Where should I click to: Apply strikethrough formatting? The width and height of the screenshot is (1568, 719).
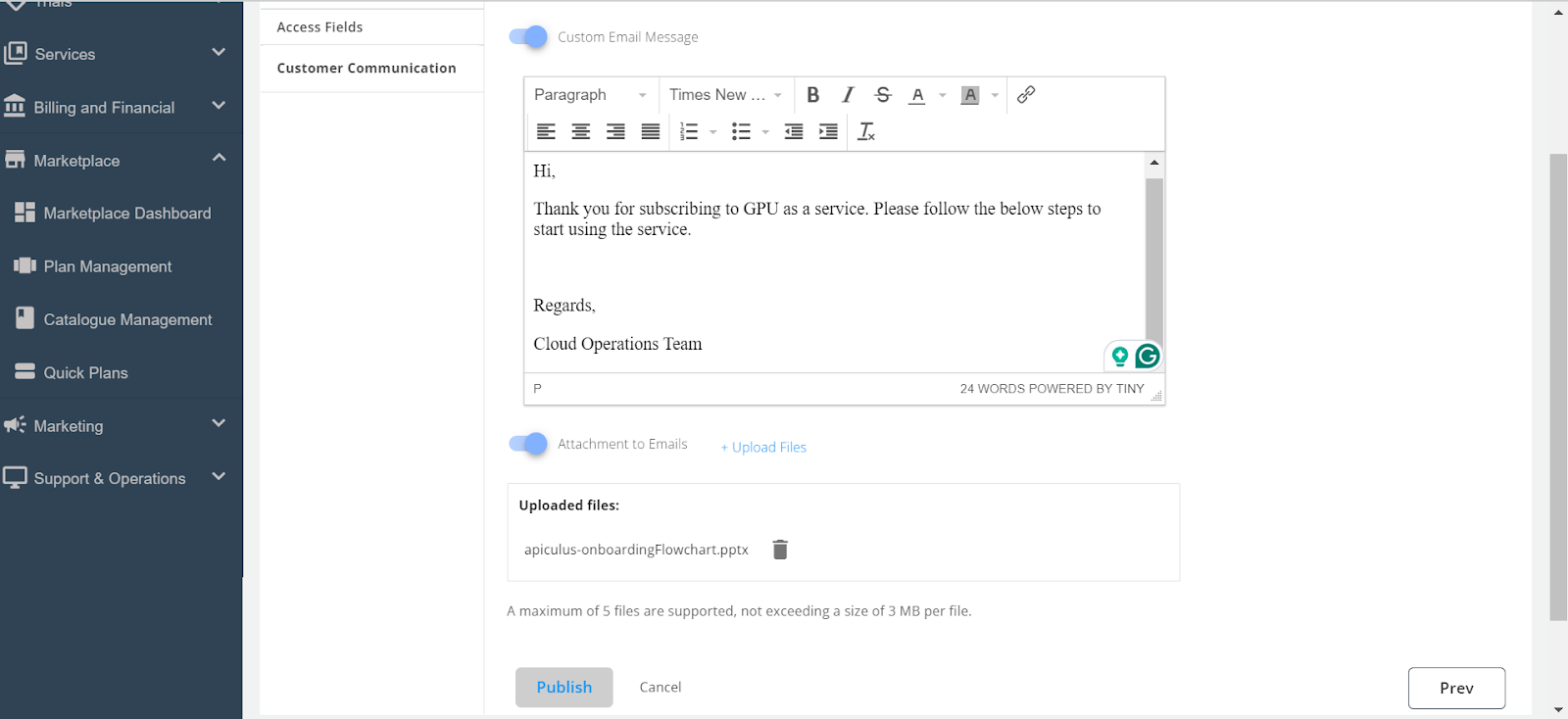[883, 95]
